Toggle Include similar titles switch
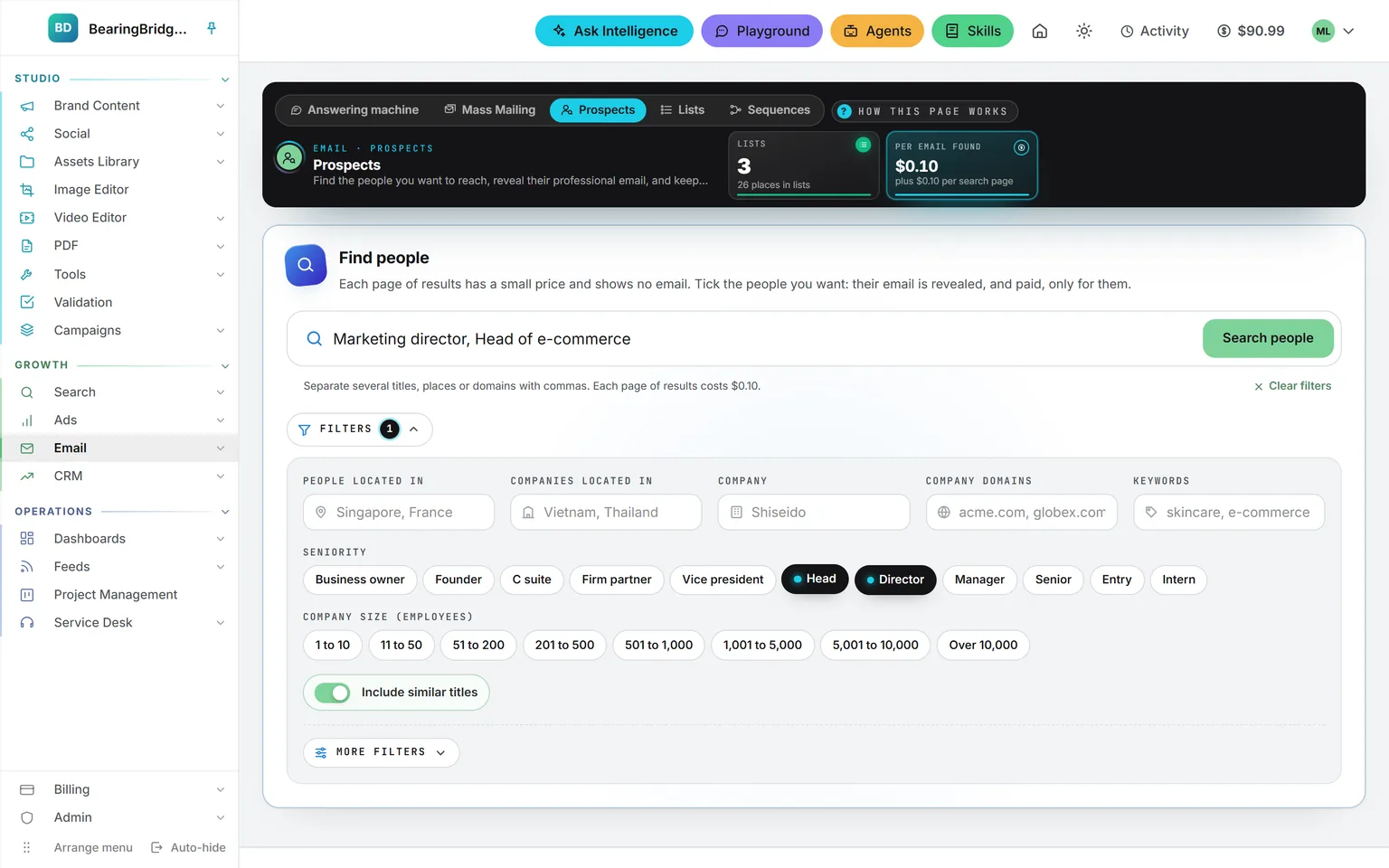Image resolution: width=1389 pixels, height=868 pixels. coord(332,693)
